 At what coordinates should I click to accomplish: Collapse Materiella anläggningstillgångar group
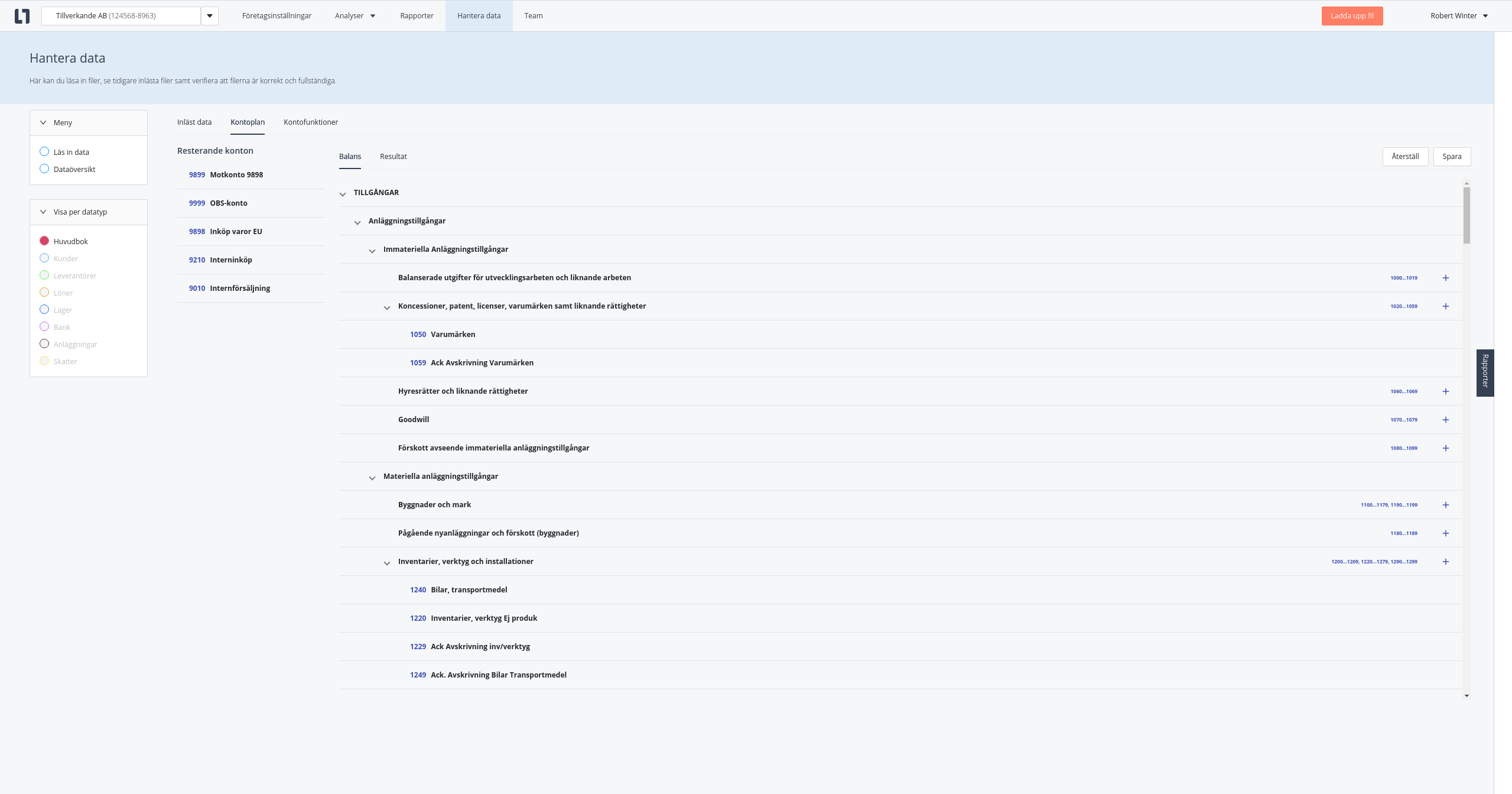(x=372, y=478)
